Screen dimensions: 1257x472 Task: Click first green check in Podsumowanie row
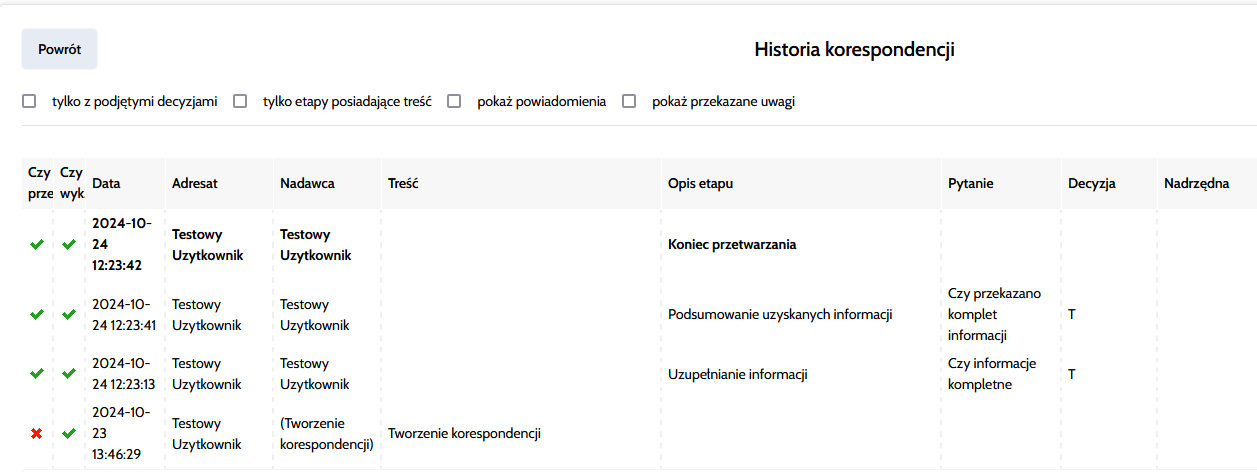(x=37, y=314)
